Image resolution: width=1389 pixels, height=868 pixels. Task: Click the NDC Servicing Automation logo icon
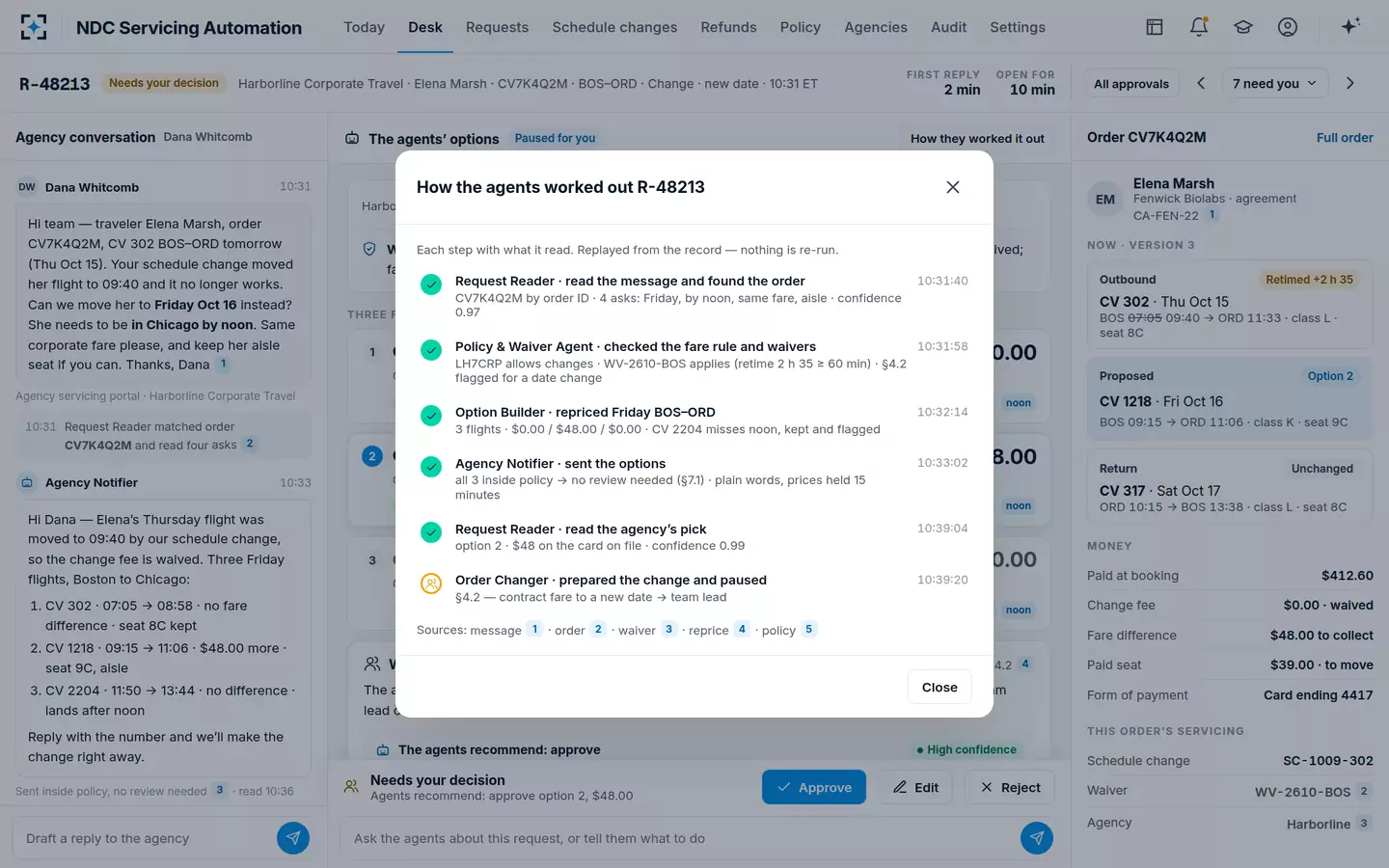coord(34,27)
